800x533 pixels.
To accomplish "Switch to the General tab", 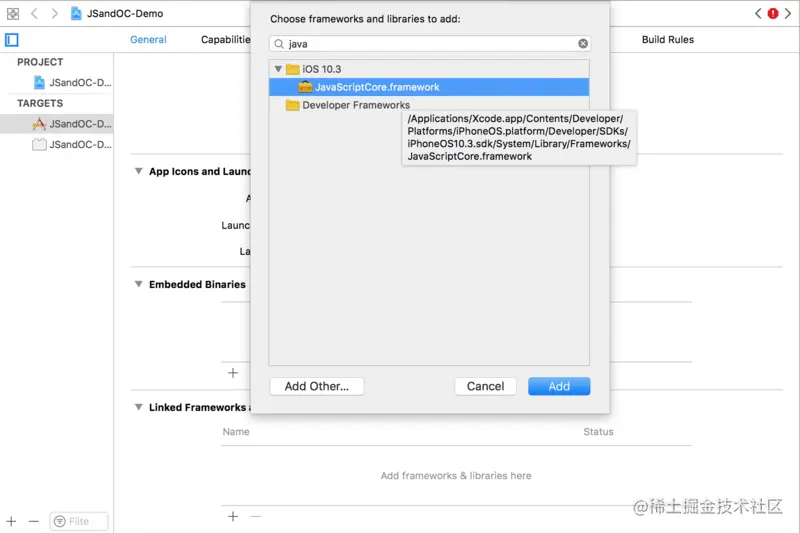I will point(148,40).
